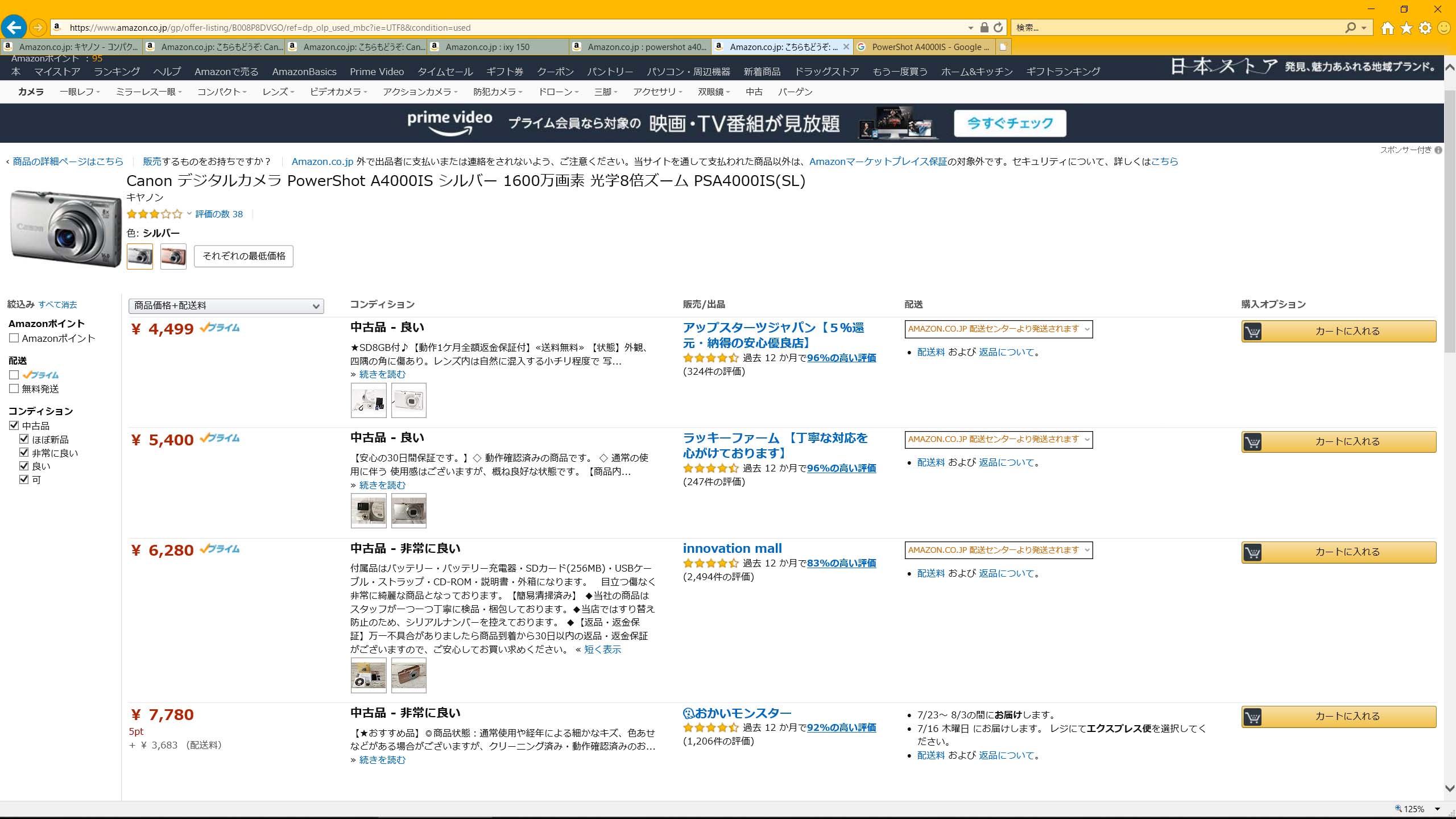Viewport: 1456px width, 819px height.
Task: Enable the Amazonポイント filter checkbox
Action: [14, 338]
